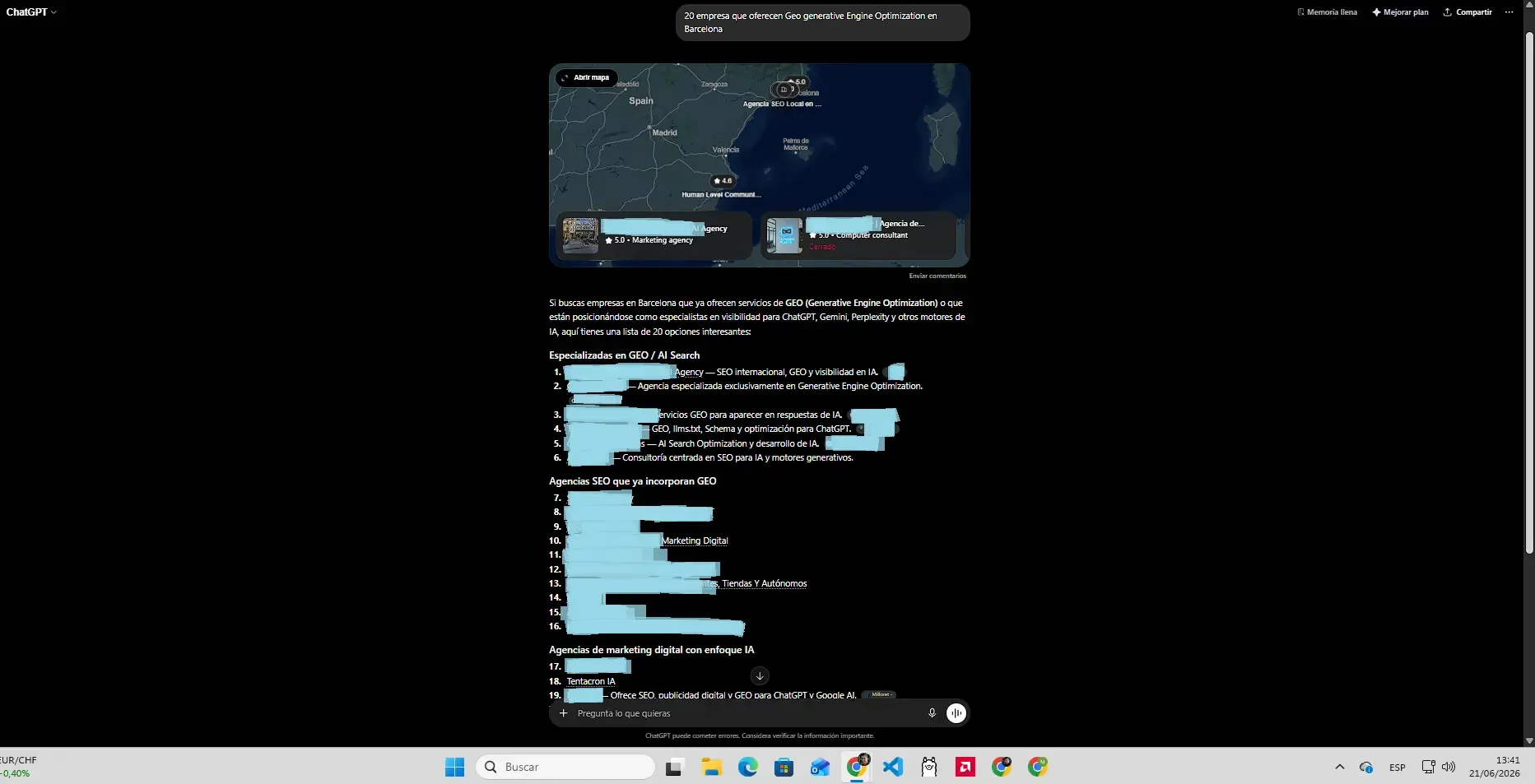Click the heading 'Especializadas en GEO / AI Search'
This screenshot has width=1535, height=784.
click(x=625, y=355)
